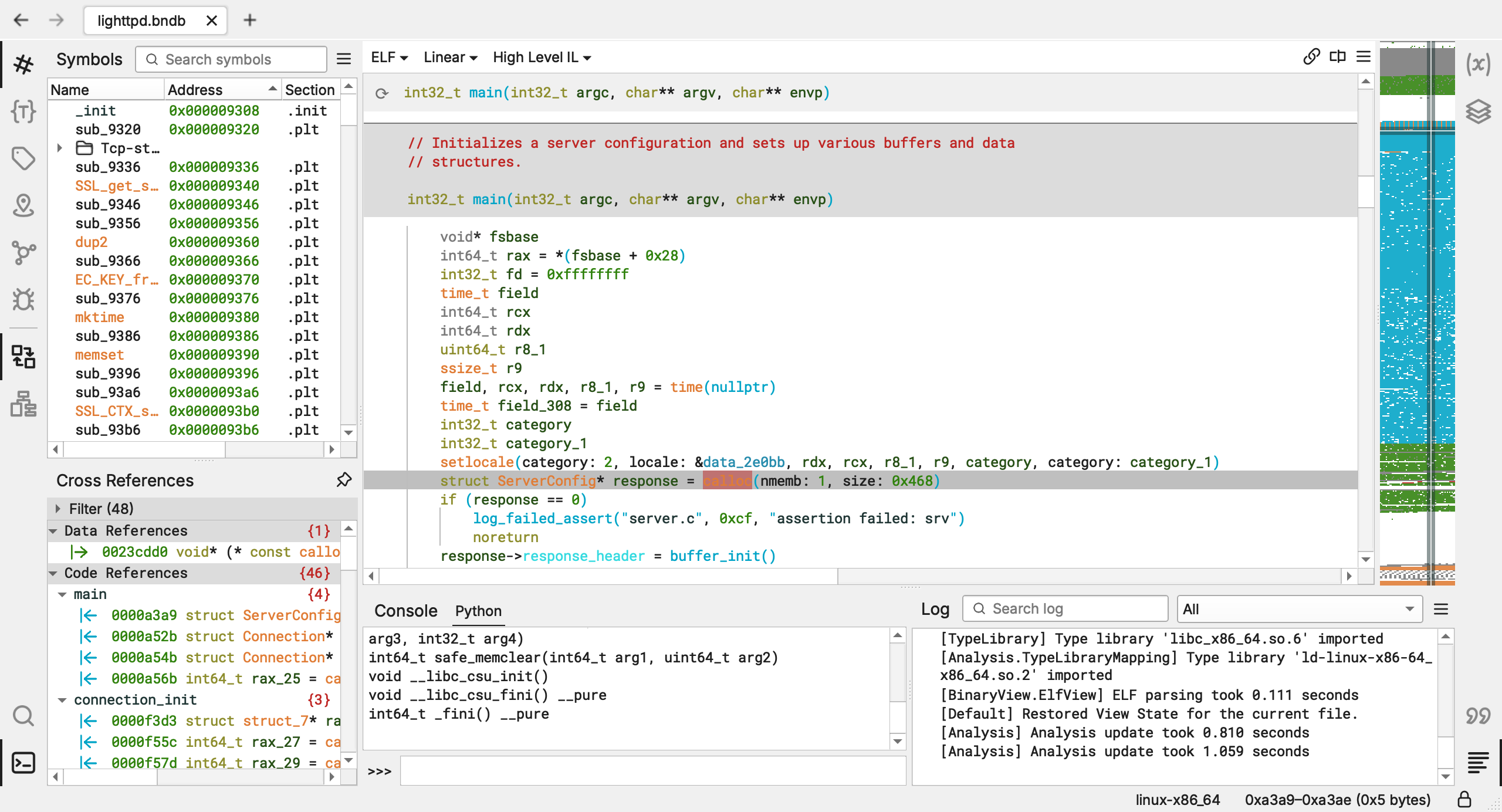
Task: Click the Variables (x) sidebar icon
Action: pyautogui.click(x=1478, y=64)
